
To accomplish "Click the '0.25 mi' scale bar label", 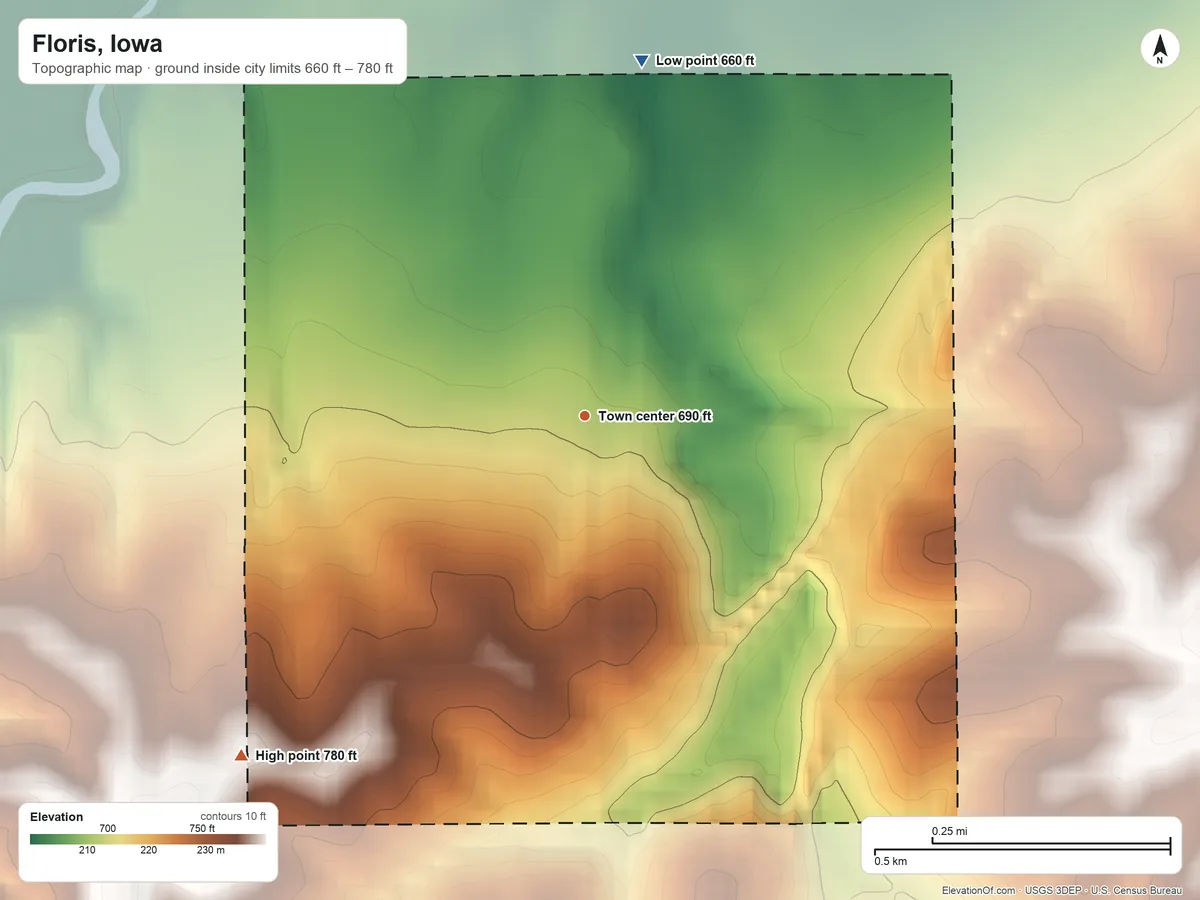I will click(x=950, y=831).
